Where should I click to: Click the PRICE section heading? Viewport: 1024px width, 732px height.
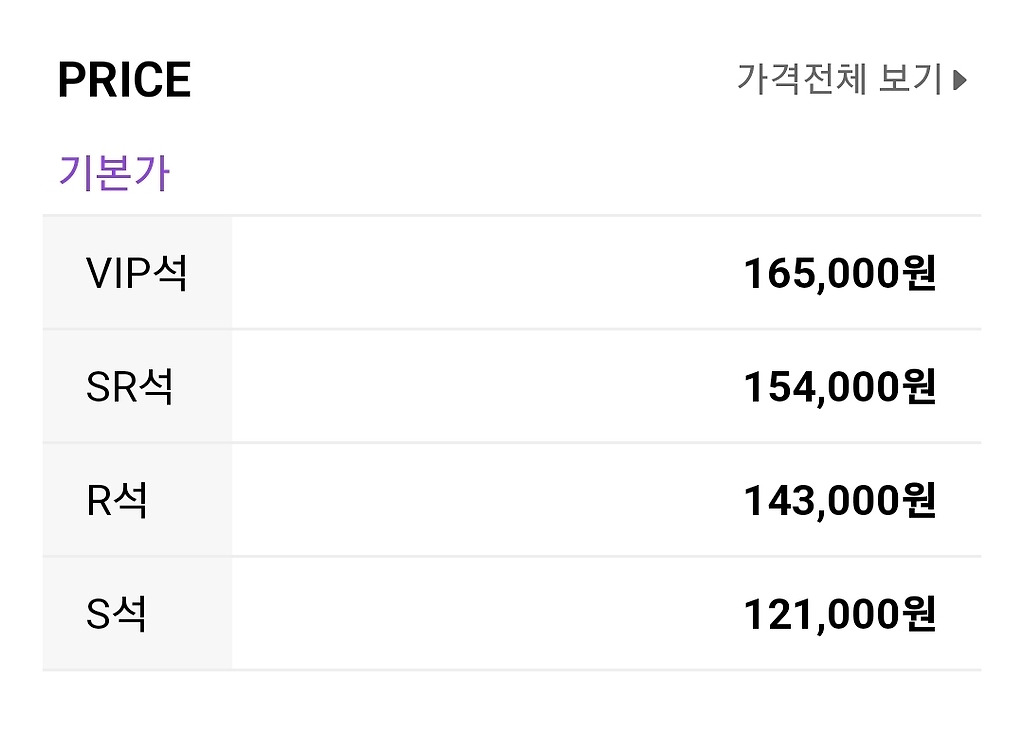[x=124, y=80]
